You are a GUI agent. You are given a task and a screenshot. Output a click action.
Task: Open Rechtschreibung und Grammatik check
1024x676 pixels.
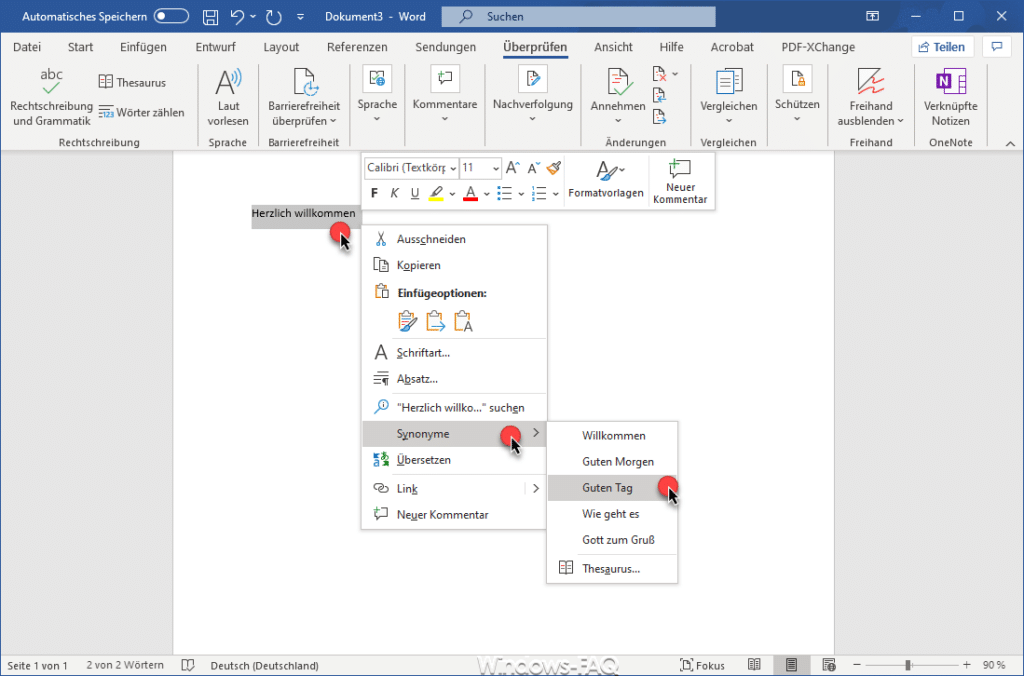tap(52, 97)
